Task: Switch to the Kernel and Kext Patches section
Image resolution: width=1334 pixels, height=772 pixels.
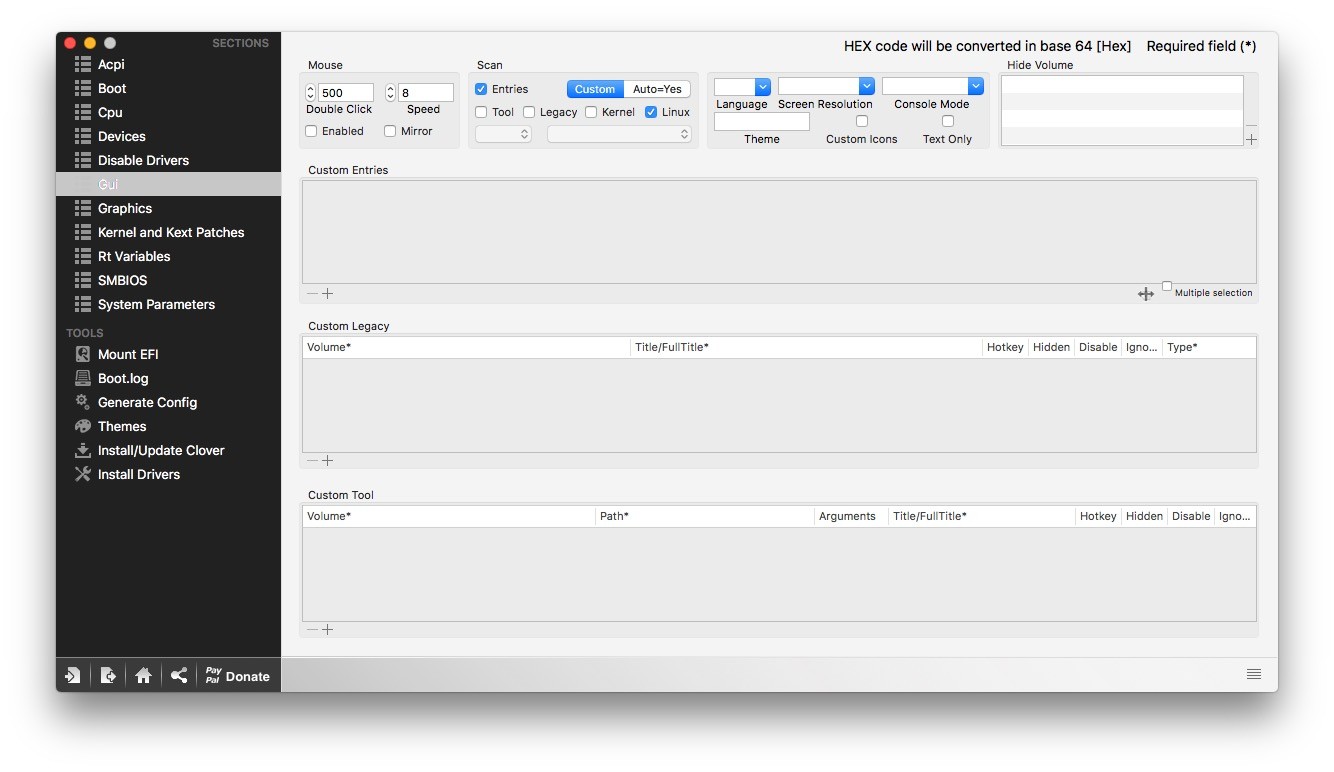Action: (170, 232)
